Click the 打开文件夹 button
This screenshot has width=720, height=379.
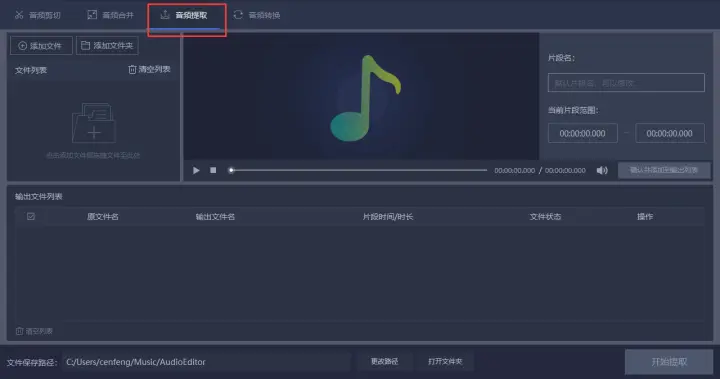445,362
